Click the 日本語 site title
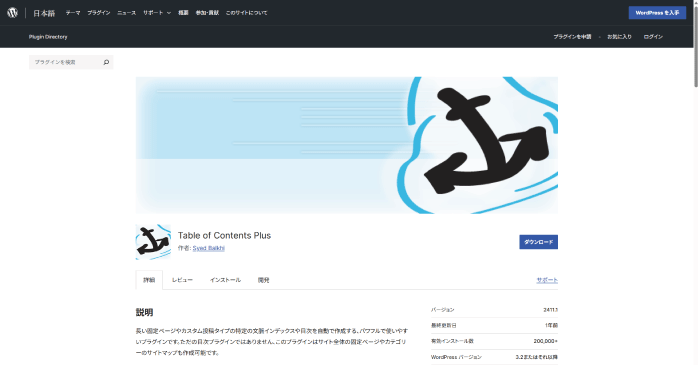 (44, 13)
